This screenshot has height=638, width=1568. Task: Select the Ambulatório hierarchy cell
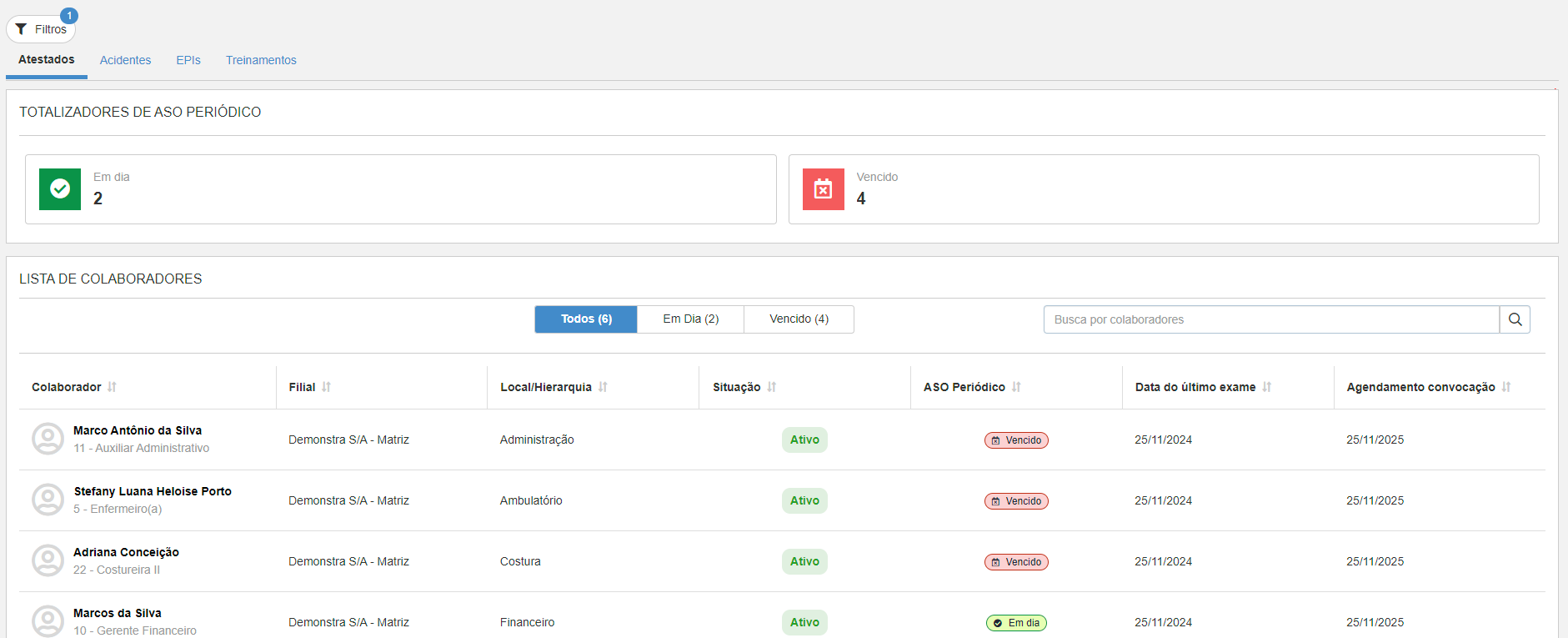pyautogui.click(x=531, y=500)
